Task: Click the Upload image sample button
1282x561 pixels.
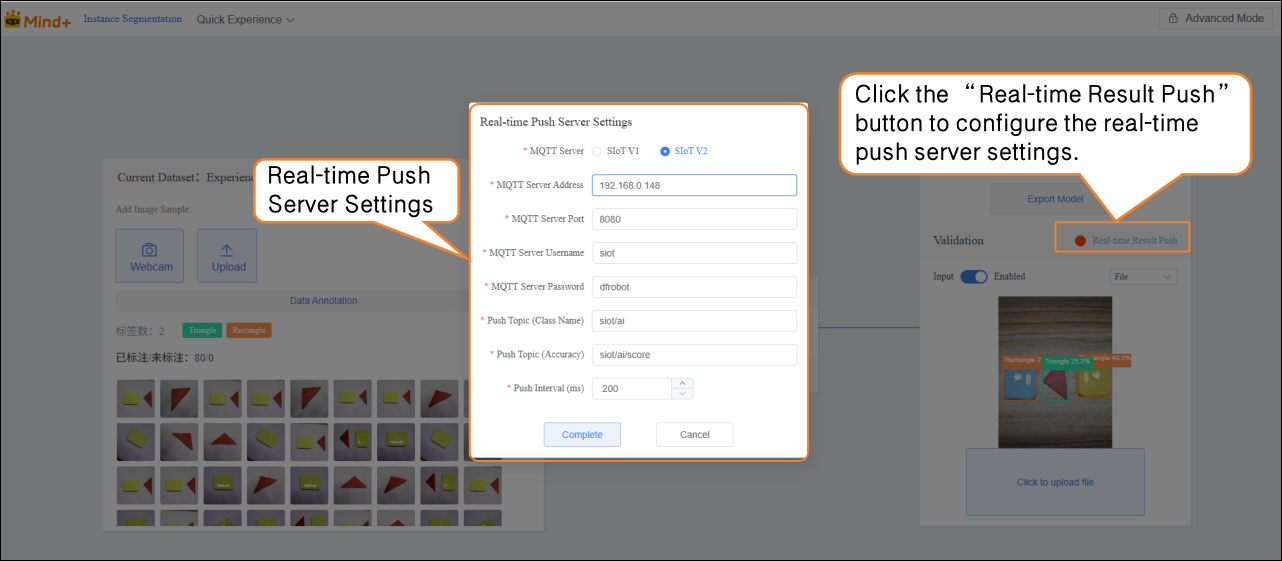Action: pos(228,256)
